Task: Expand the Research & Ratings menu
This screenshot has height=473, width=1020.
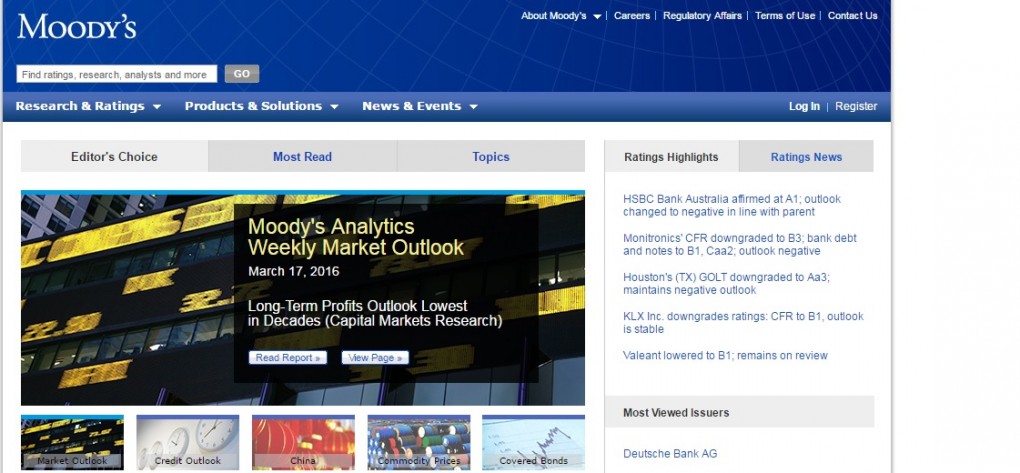Action: click(88, 106)
